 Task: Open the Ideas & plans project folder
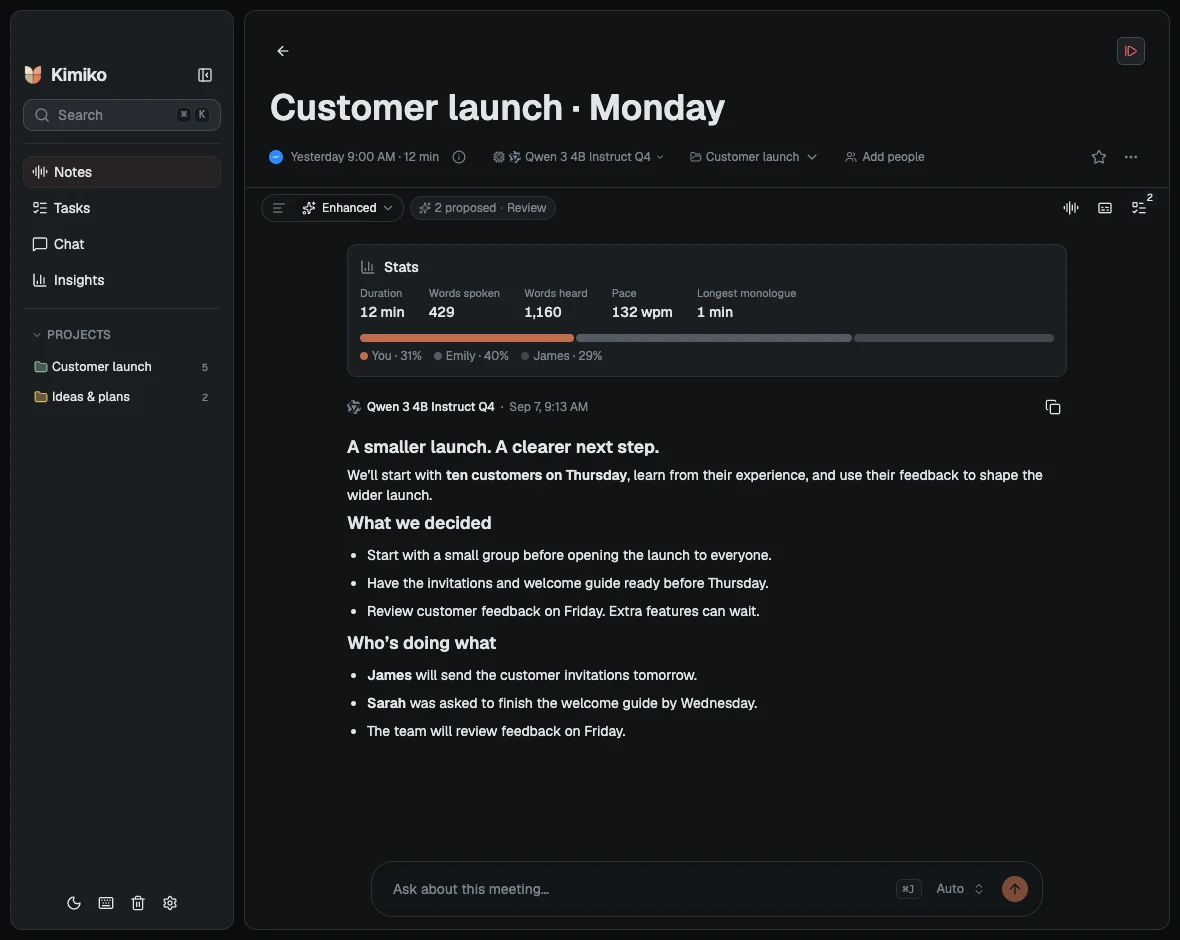click(x=122, y=397)
